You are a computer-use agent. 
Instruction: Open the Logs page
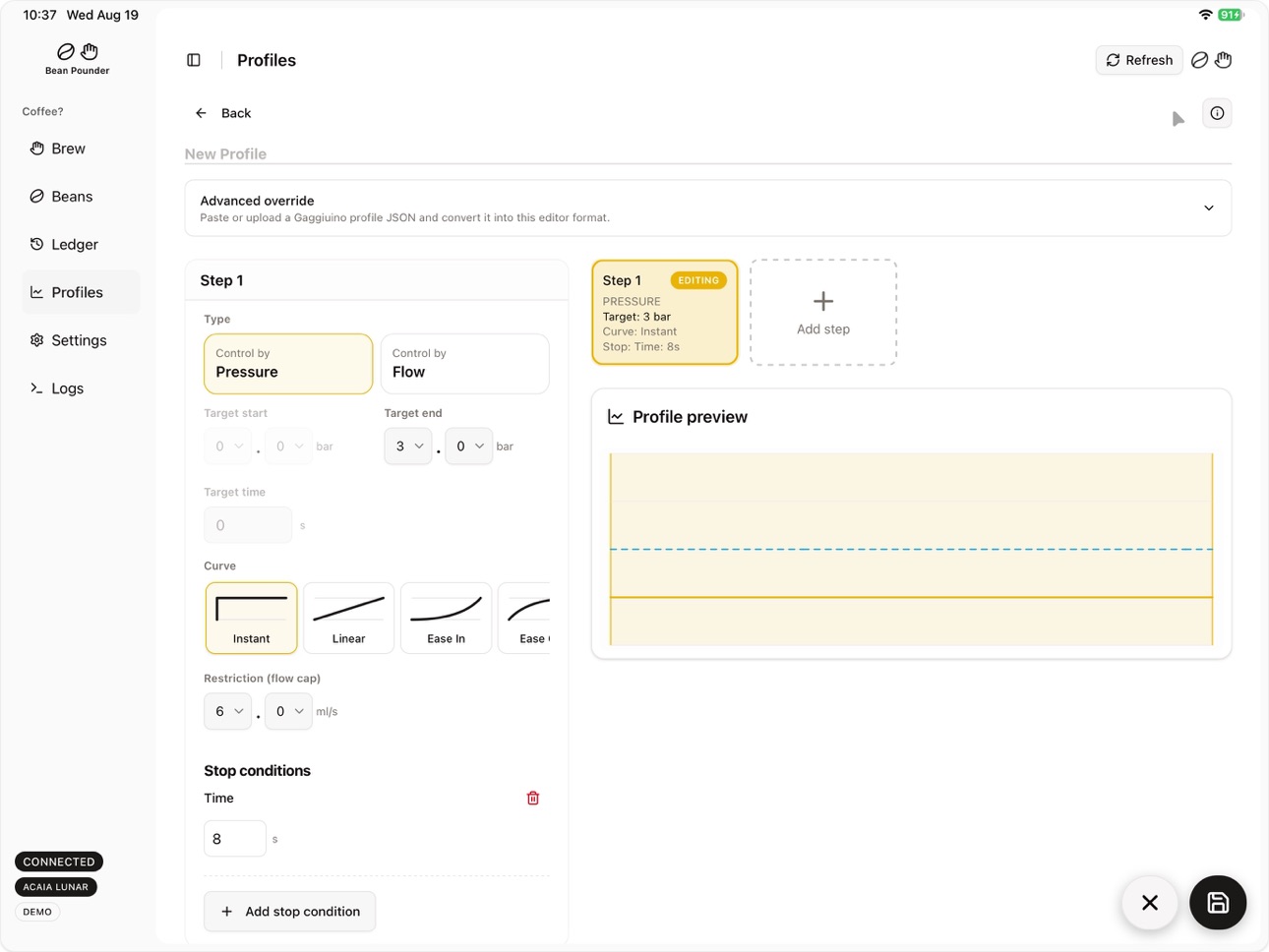[81, 388]
